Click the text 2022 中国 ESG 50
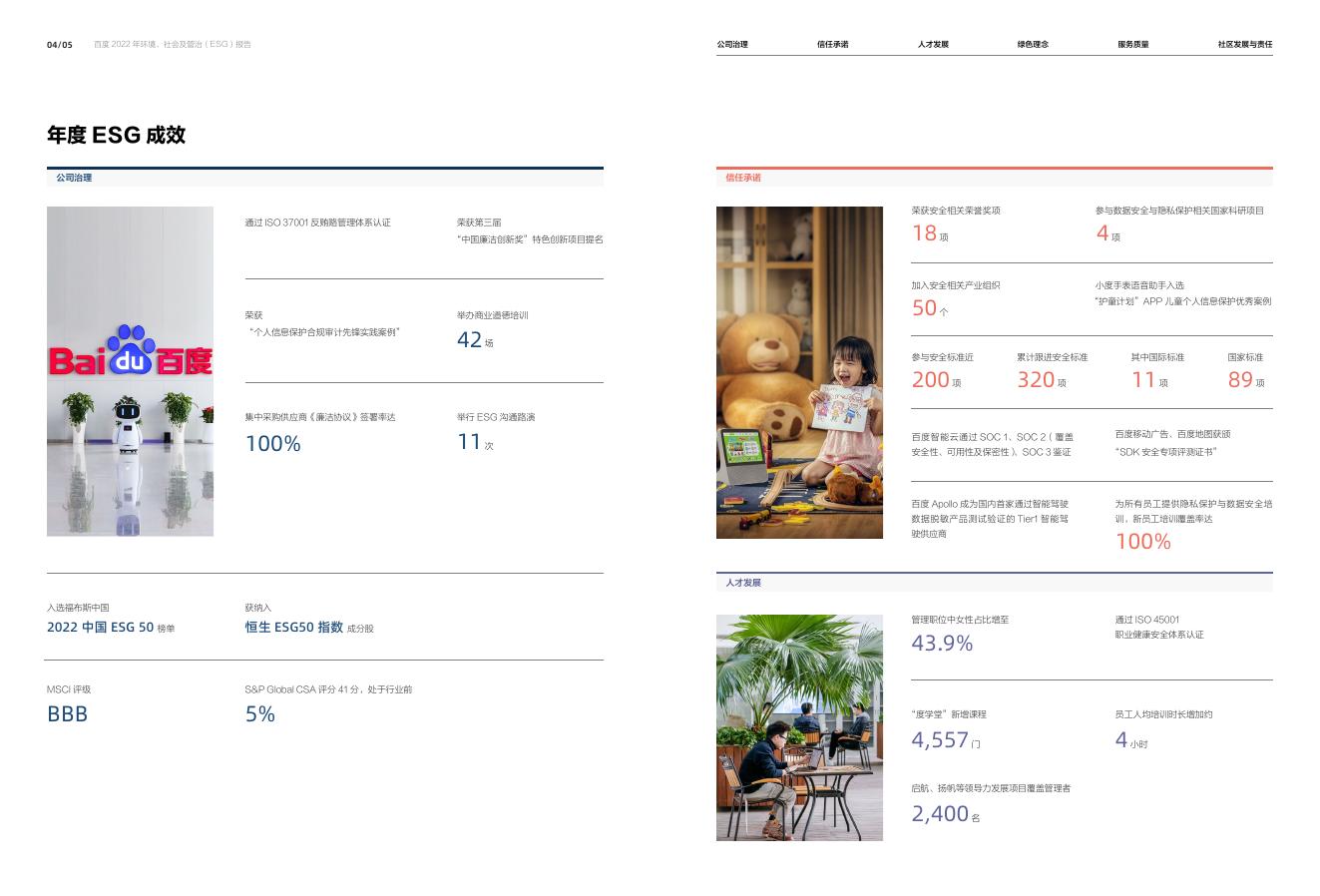 [101, 628]
